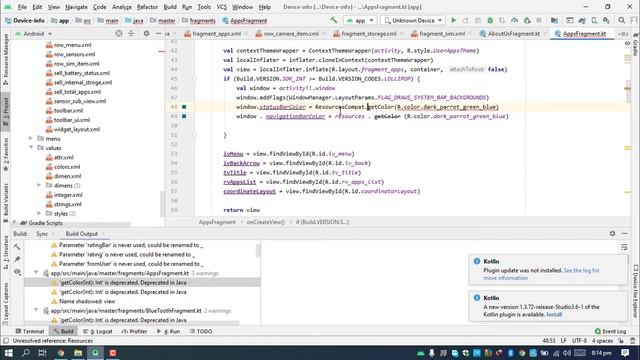Screen dimensions: 640x360
Task: Open AVD Manager device icon
Action: point(594,20)
